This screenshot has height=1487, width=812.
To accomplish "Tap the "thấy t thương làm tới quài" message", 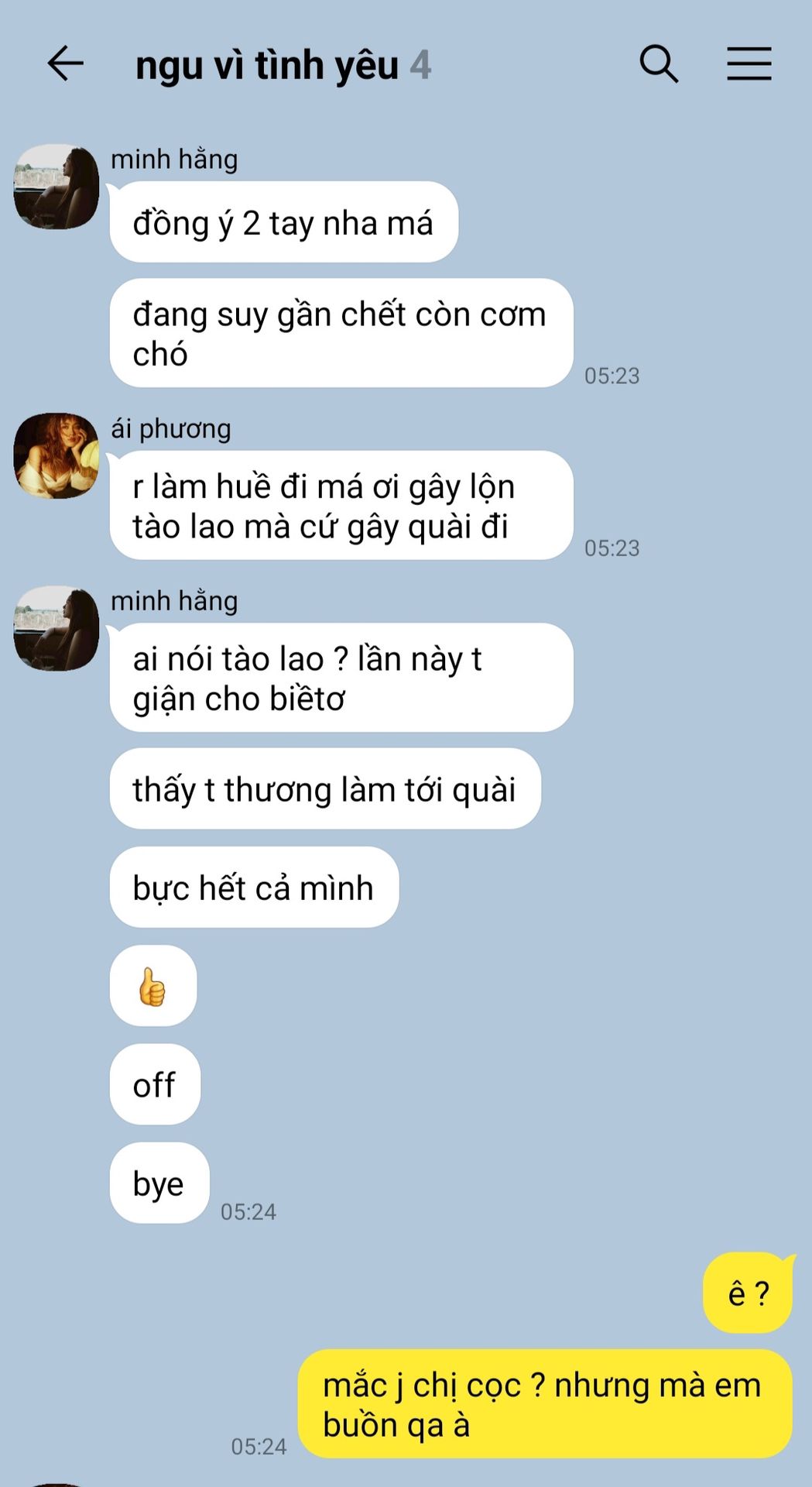I will point(325,788).
